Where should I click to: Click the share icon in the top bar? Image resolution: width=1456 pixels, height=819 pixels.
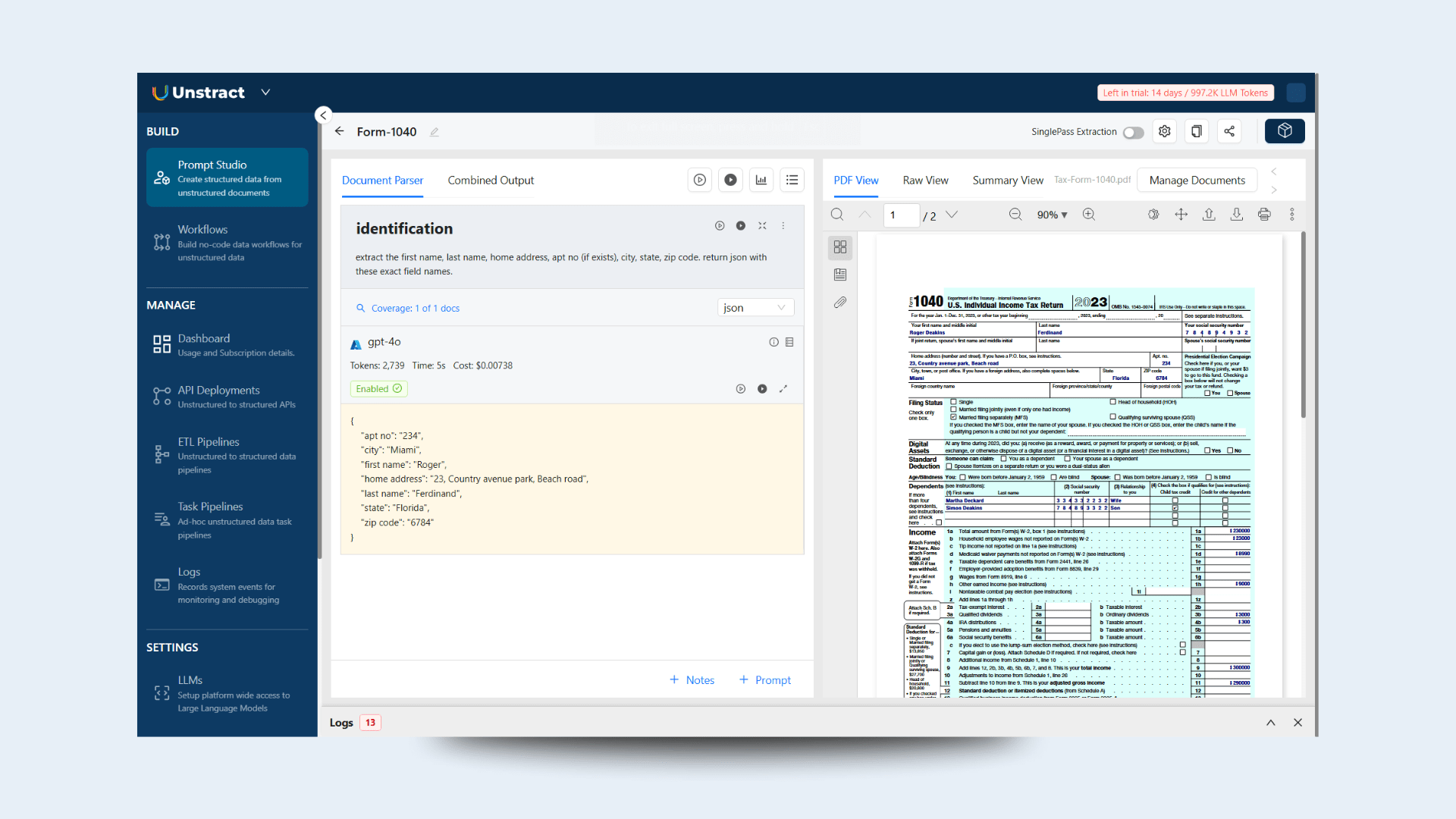point(1229,131)
